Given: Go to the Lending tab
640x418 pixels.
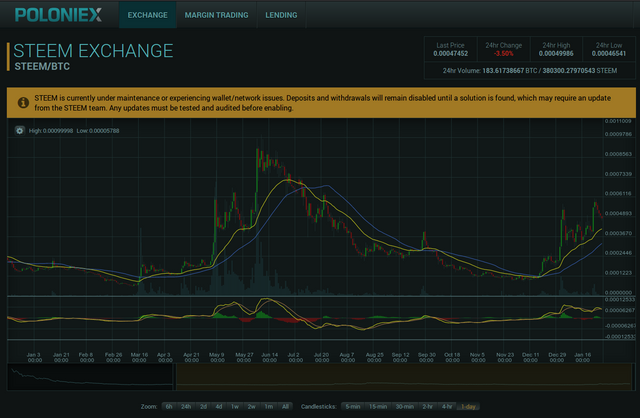Looking at the screenshot, I should pos(281,15).
